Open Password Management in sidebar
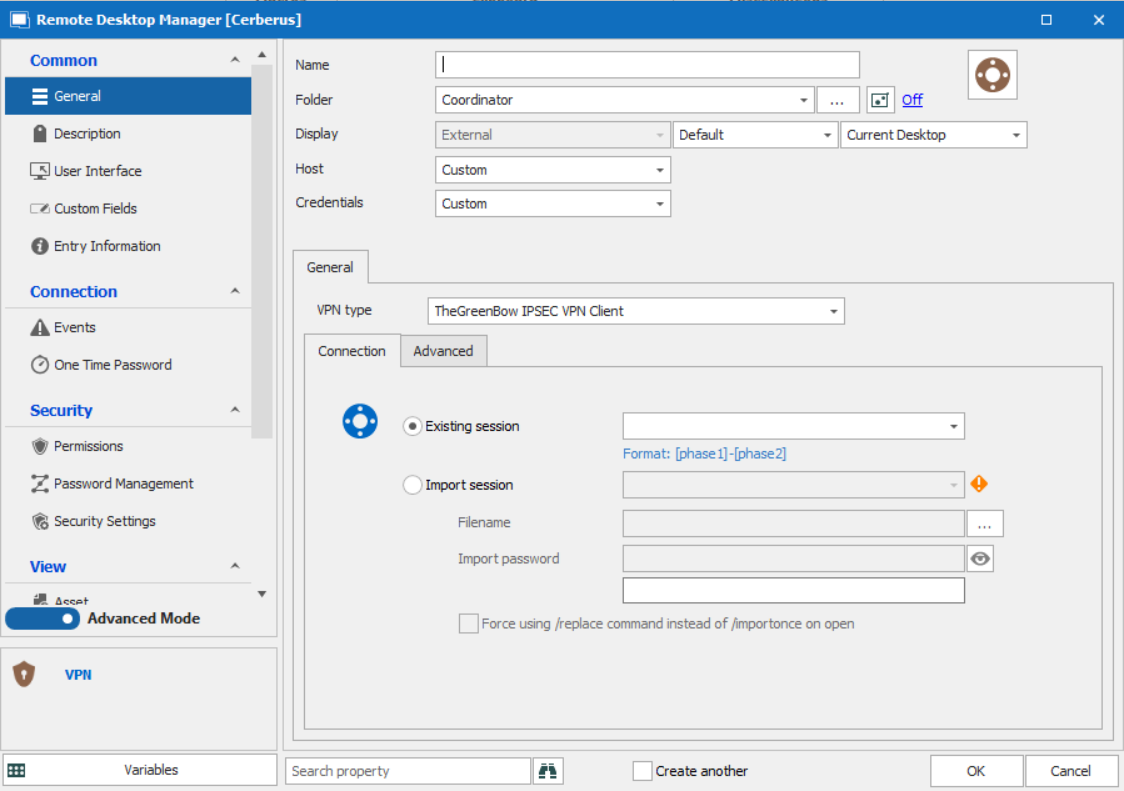1124x791 pixels. pyautogui.click(x=123, y=484)
